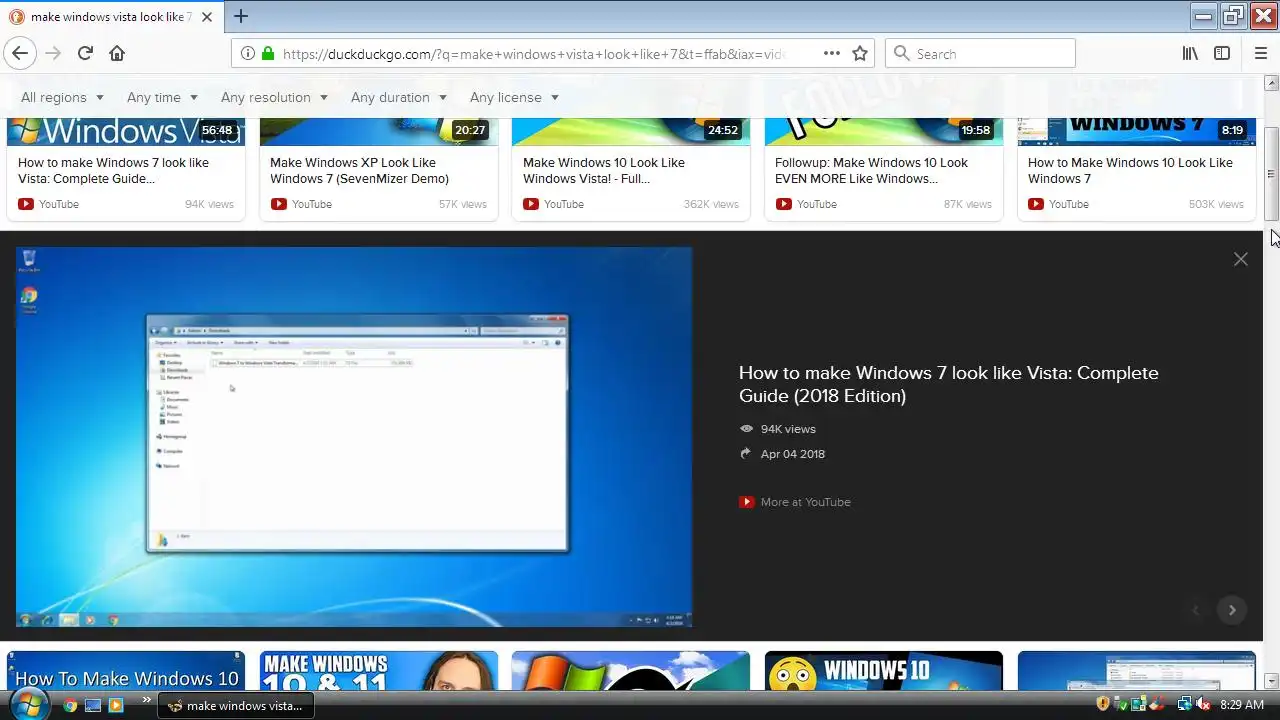Image resolution: width=1280 pixels, height=720 pixels.
Task: Open the 'How To Make Windows 10' bottom thumbnail
Action: click(x=126, y=671)
